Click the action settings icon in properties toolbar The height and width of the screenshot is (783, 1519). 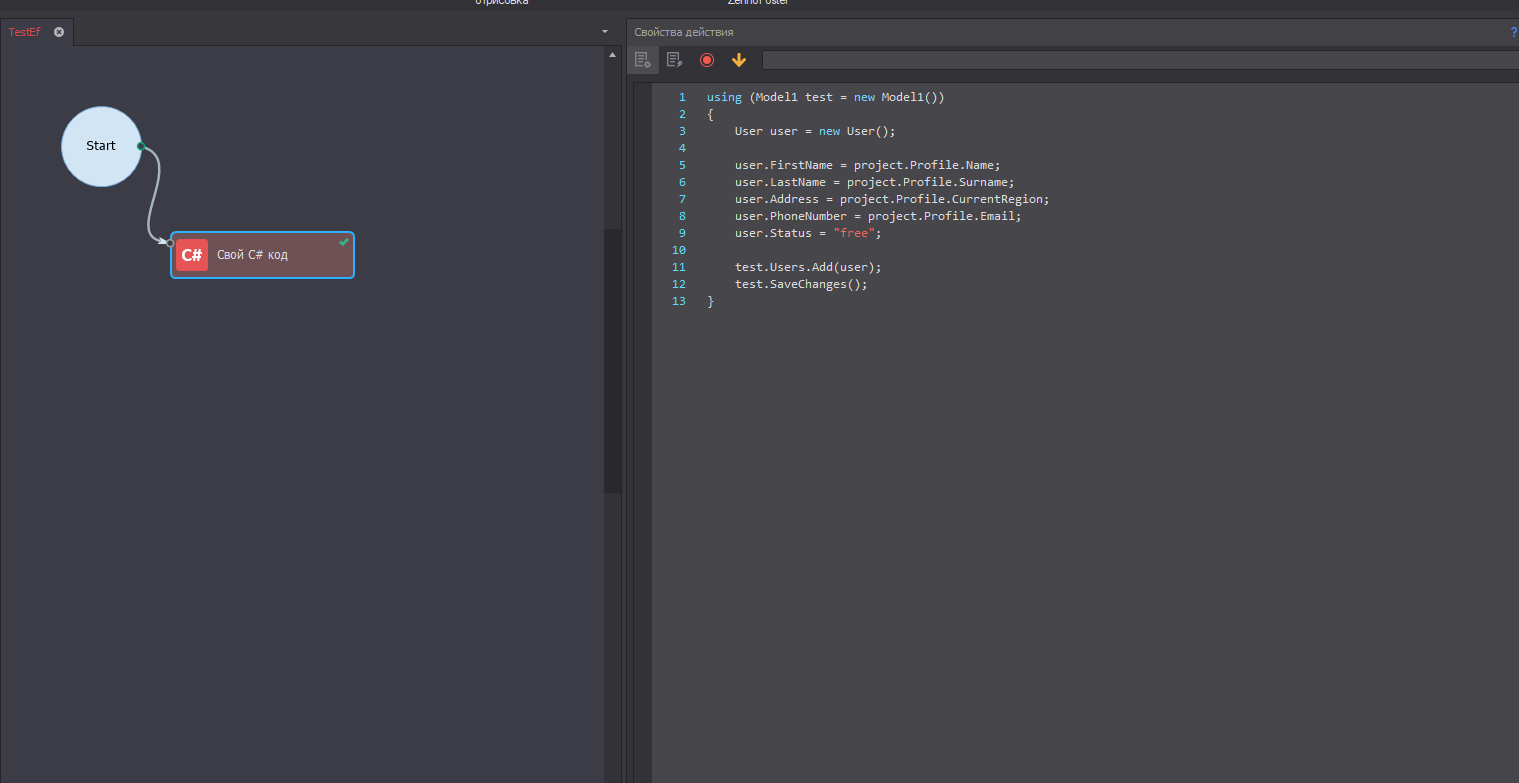click(x=643, y=60)
